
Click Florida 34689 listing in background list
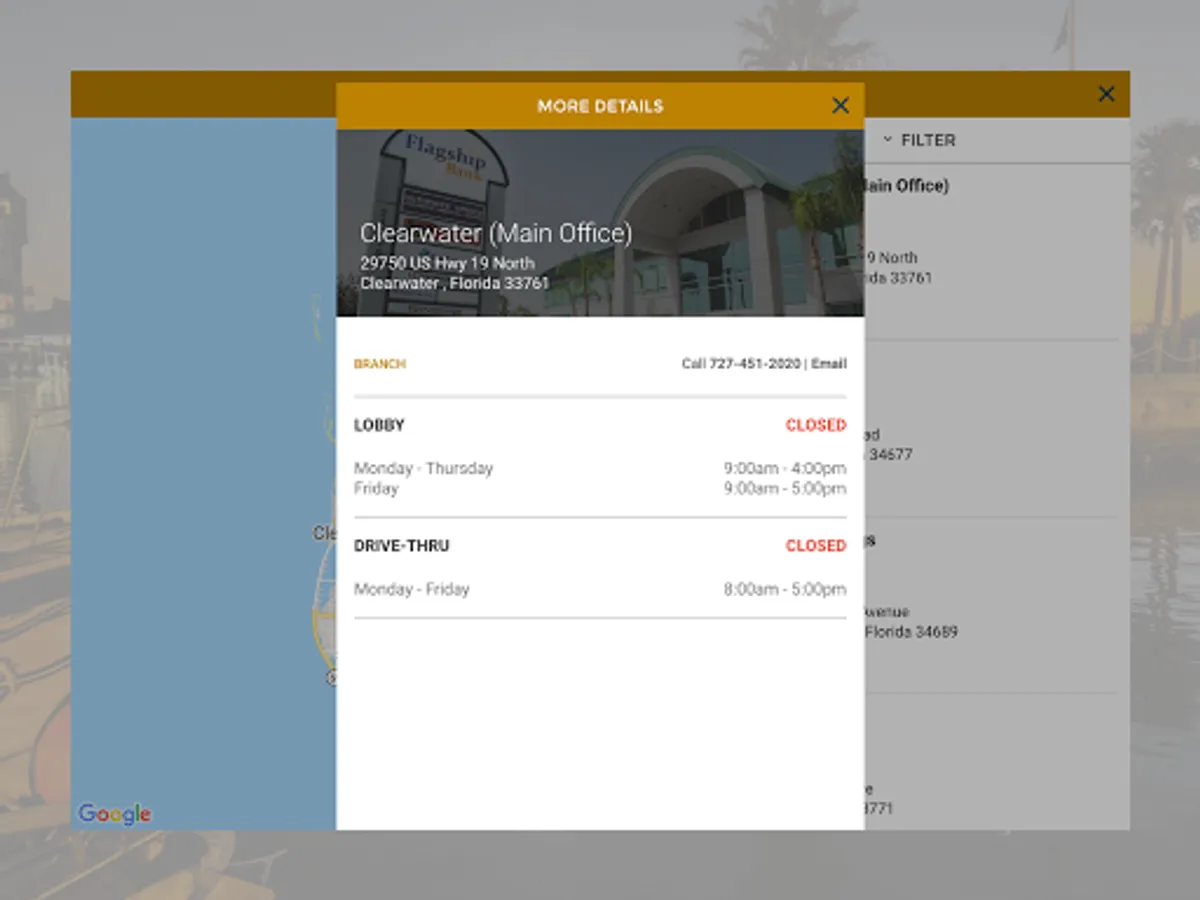(x=911, y=632)
